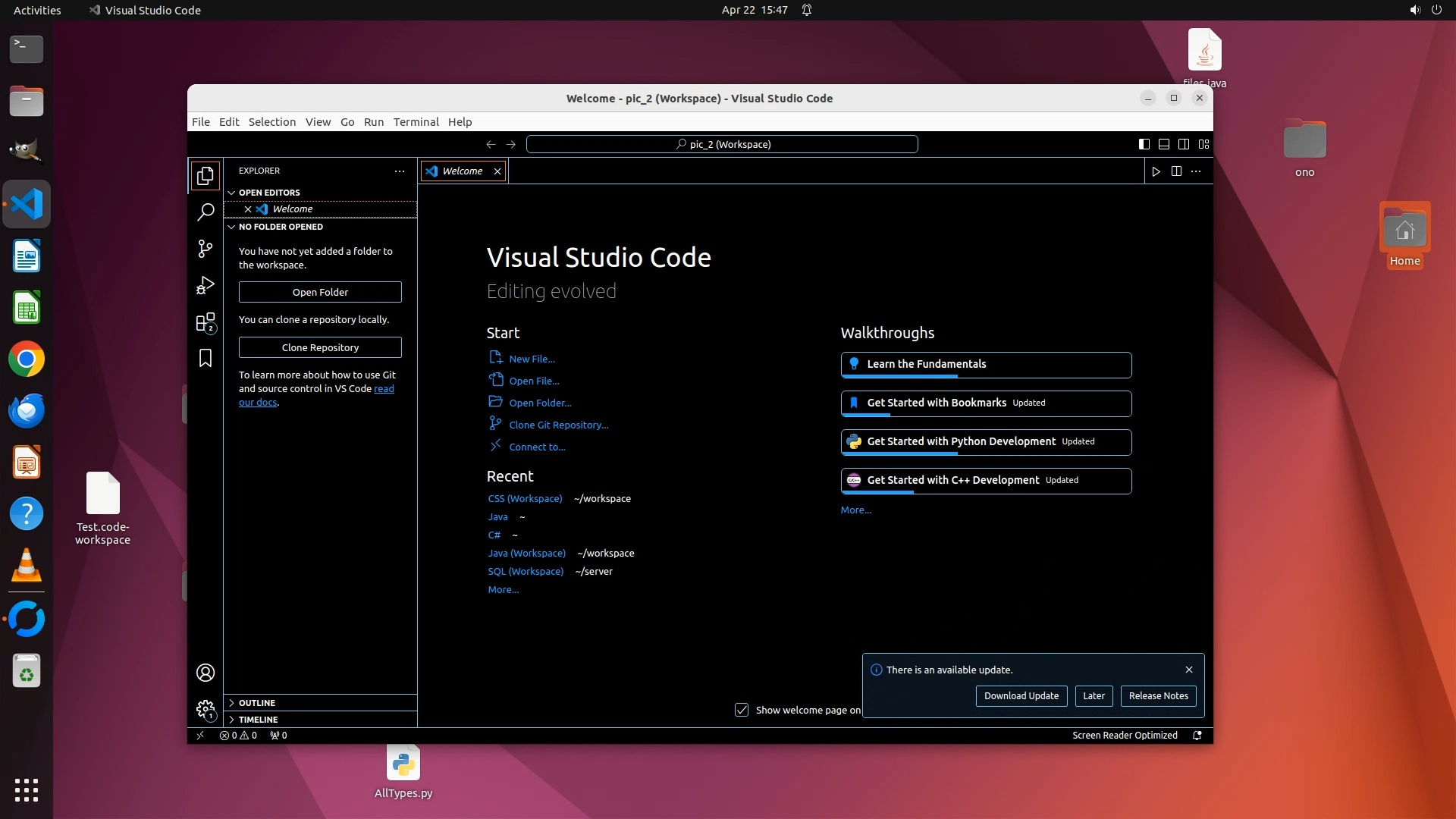Viewport: 1456px width, 819px height.
Task: Open the Search view in activity bar
Action: (206, 212)
